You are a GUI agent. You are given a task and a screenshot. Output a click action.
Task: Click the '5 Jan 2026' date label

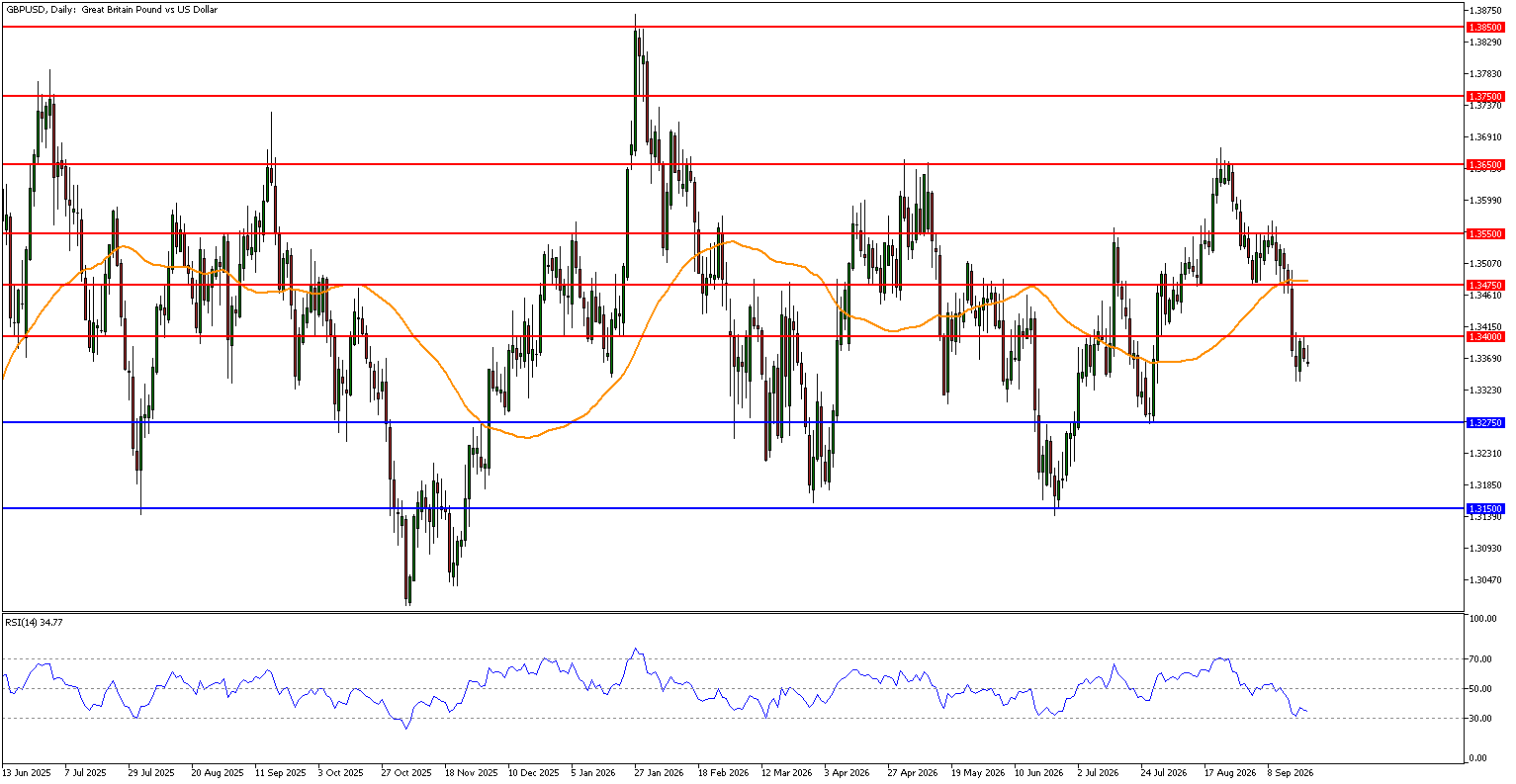(x=594, y=772)
